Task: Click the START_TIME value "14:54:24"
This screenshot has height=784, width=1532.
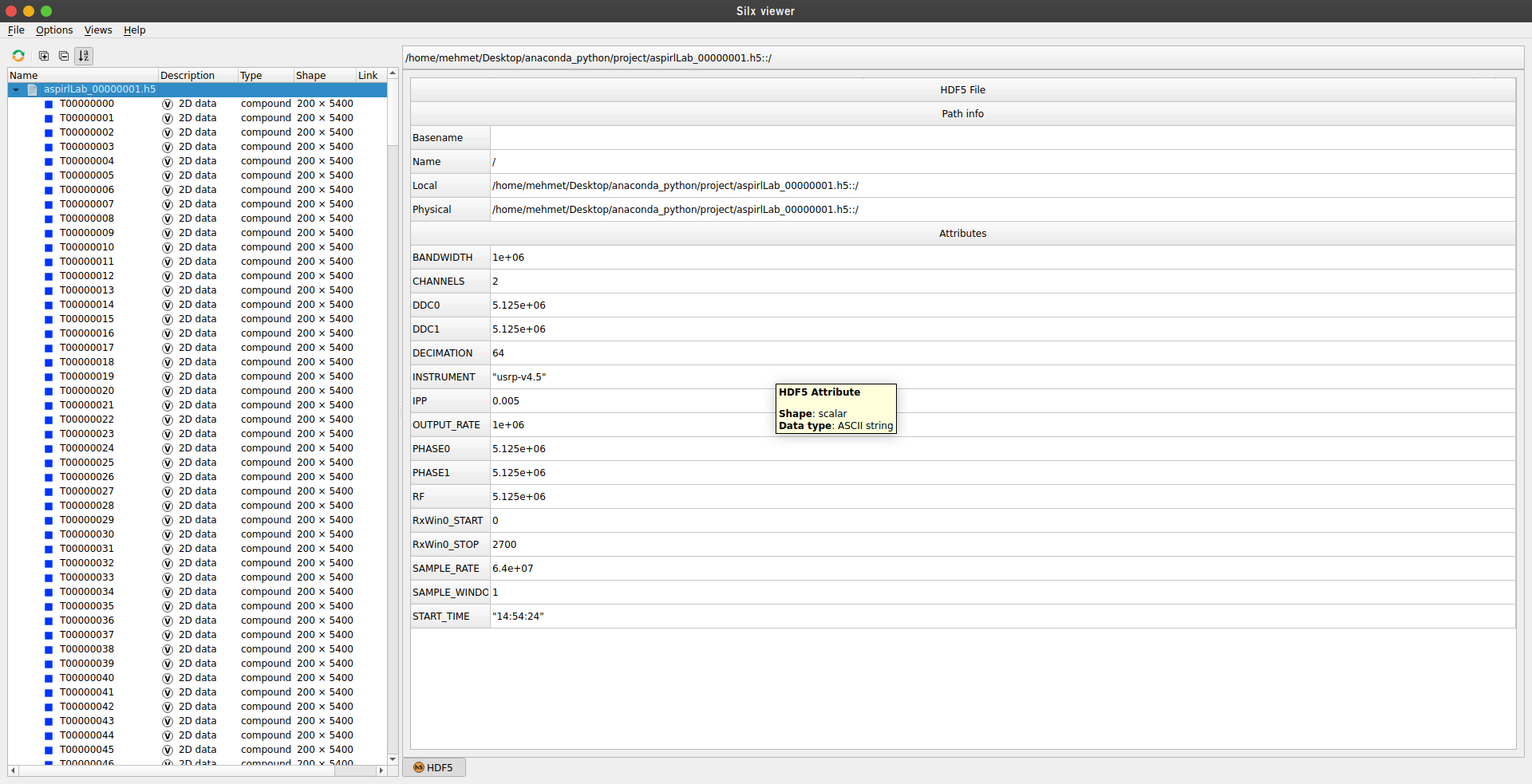Action: pos(518,617)
